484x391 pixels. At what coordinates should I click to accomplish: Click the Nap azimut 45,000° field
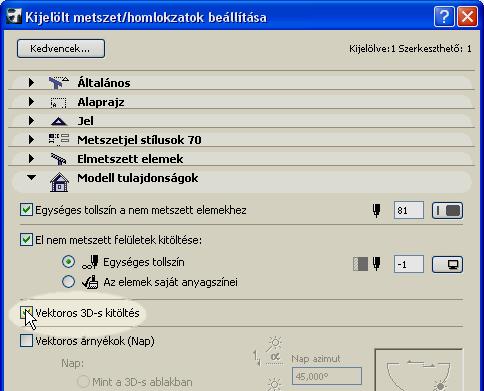(327, 376)
